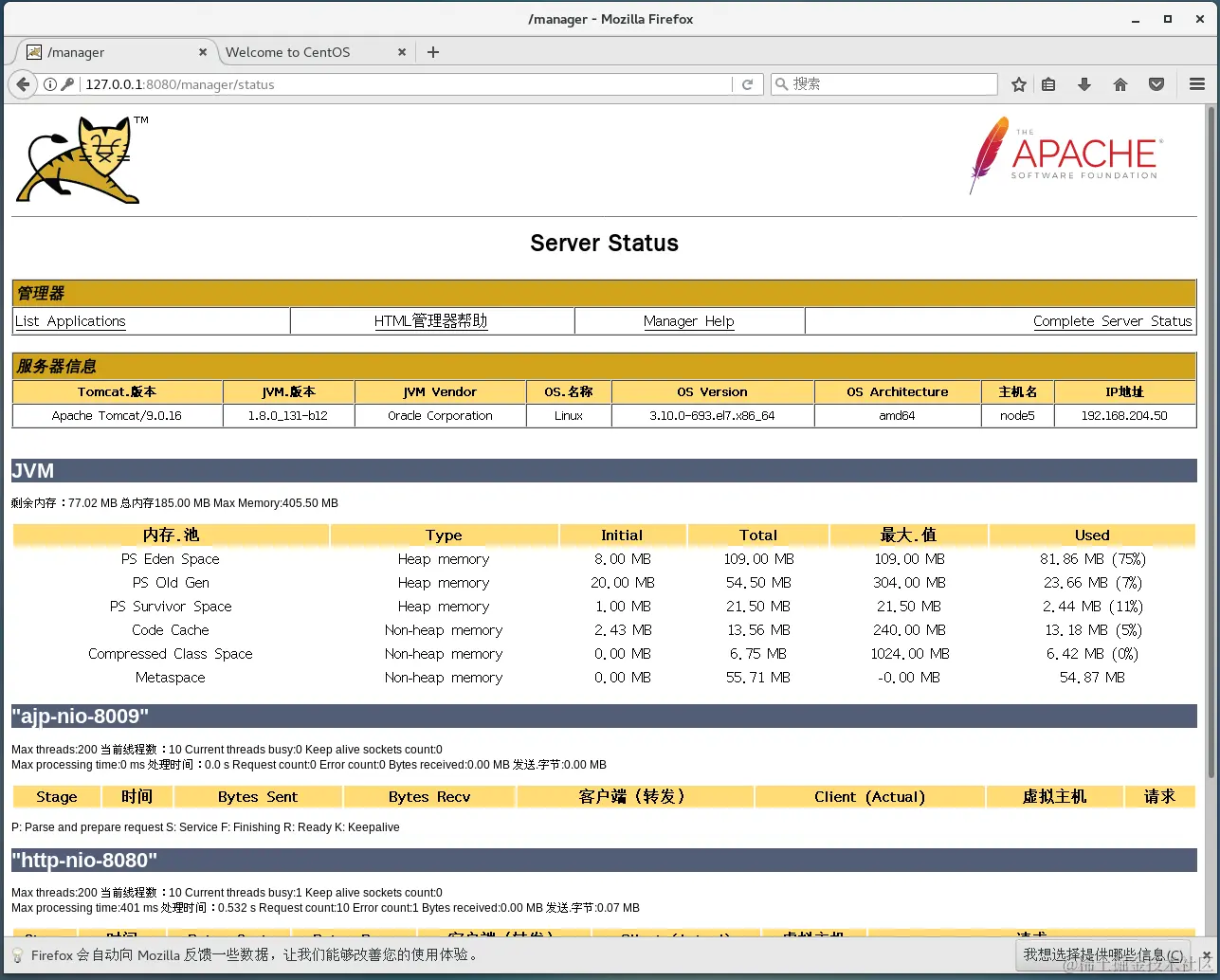Screen dimensions: 1220x980
Task: Open a new tab with plus button
Action: [x=433, y=52]
